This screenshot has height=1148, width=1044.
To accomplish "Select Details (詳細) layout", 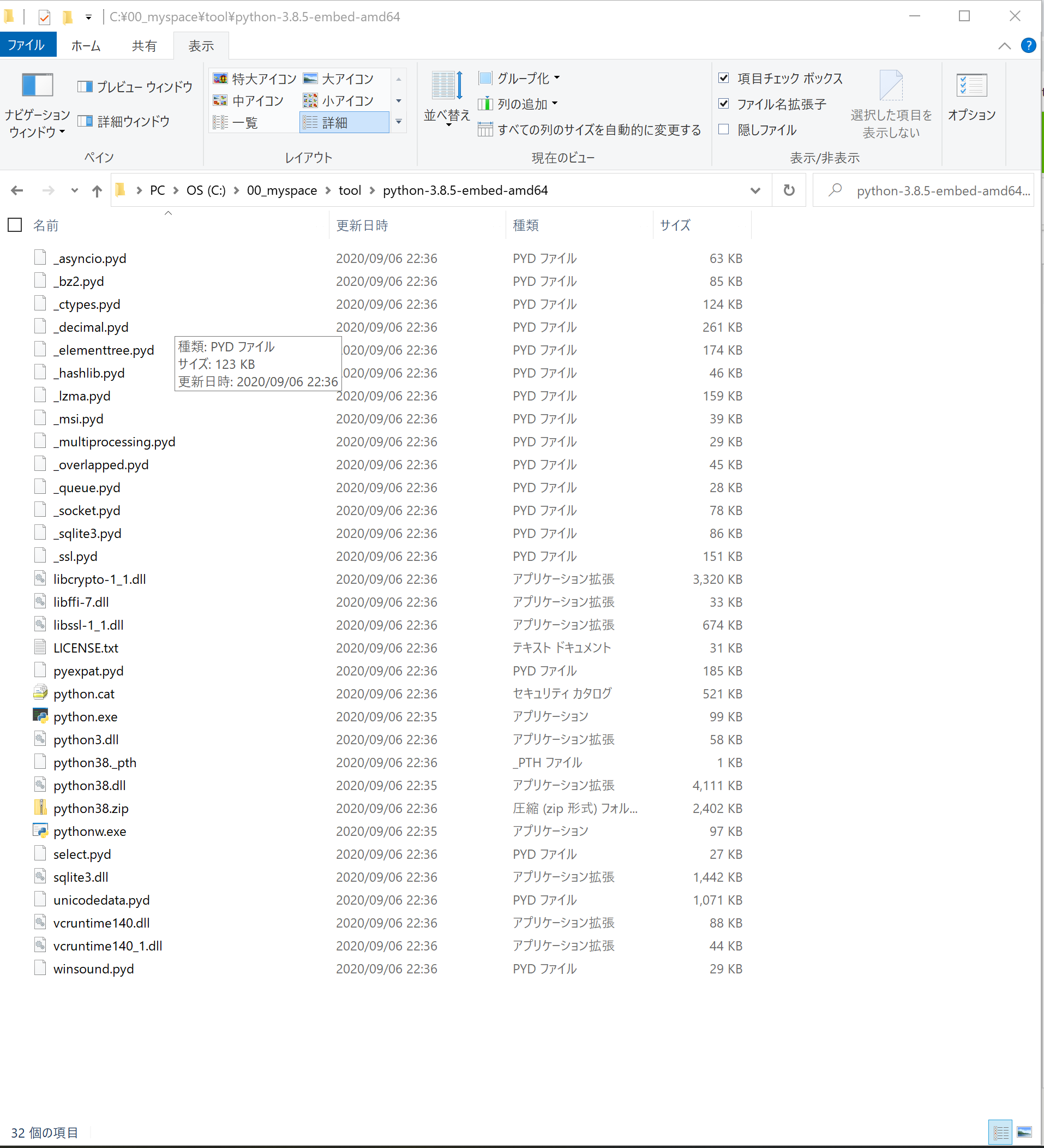I will (344, 122).
